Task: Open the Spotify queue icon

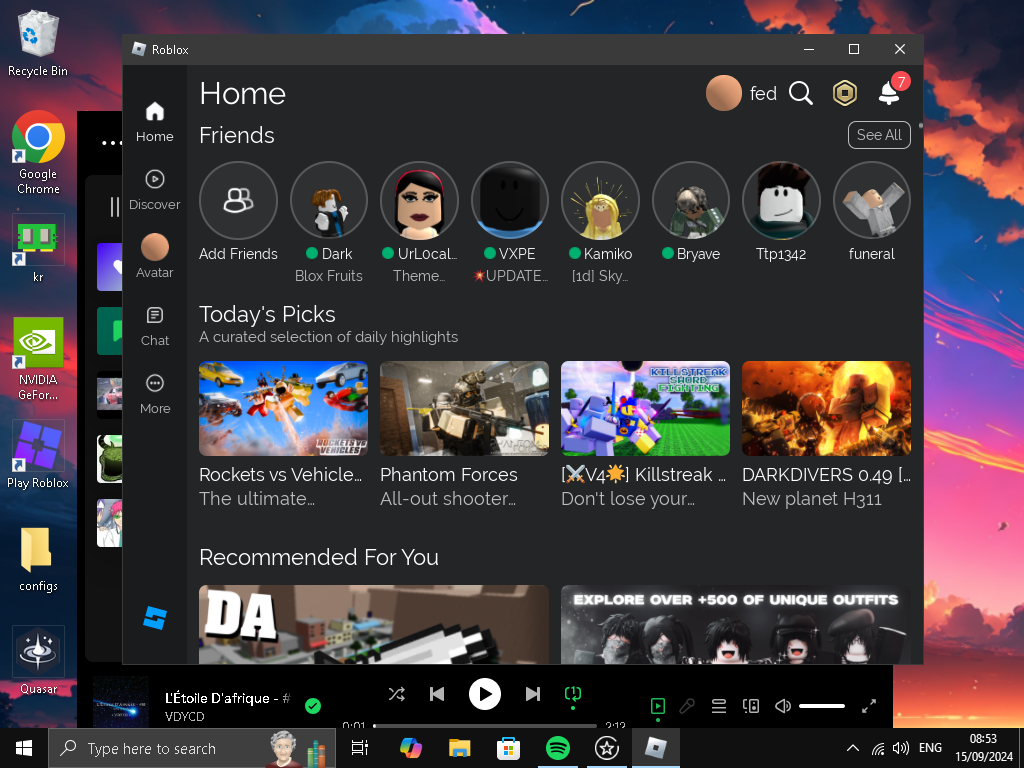Action: (x=719, y=706)
